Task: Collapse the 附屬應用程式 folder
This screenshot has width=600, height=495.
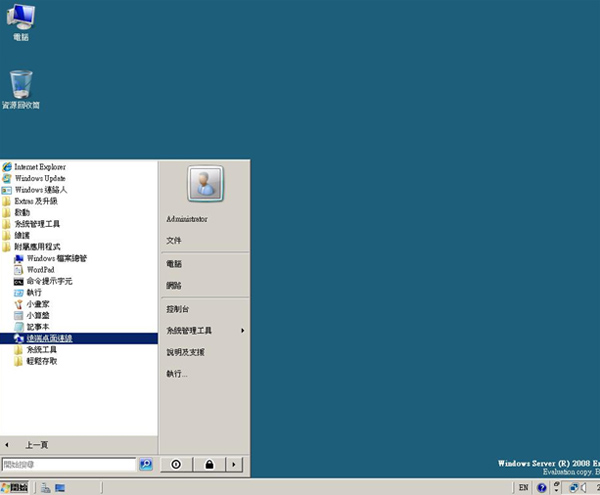Action: [44, 246]
